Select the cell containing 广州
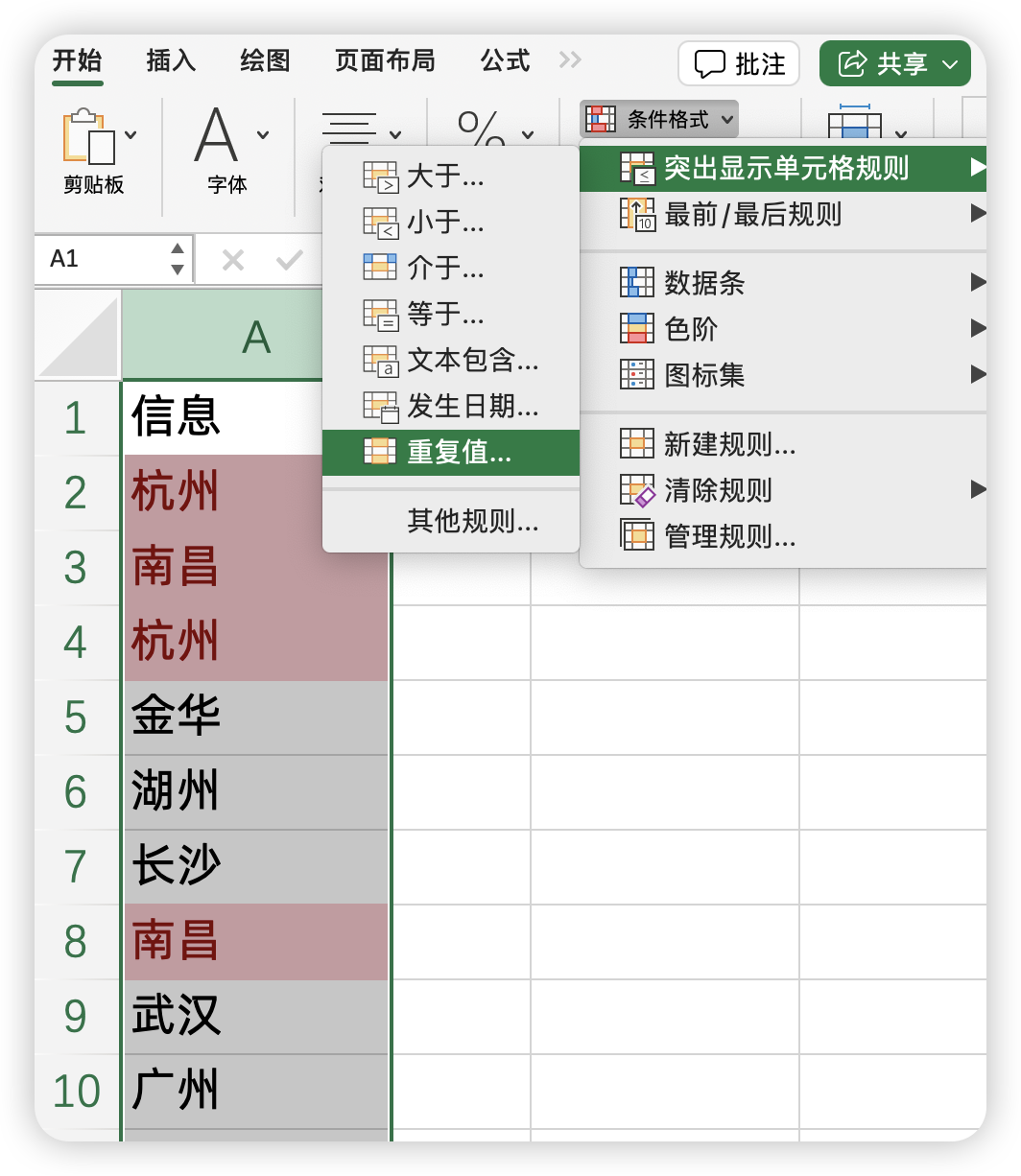The width and height of the screenshot is (1021, 1176). tap(256, 1092)
